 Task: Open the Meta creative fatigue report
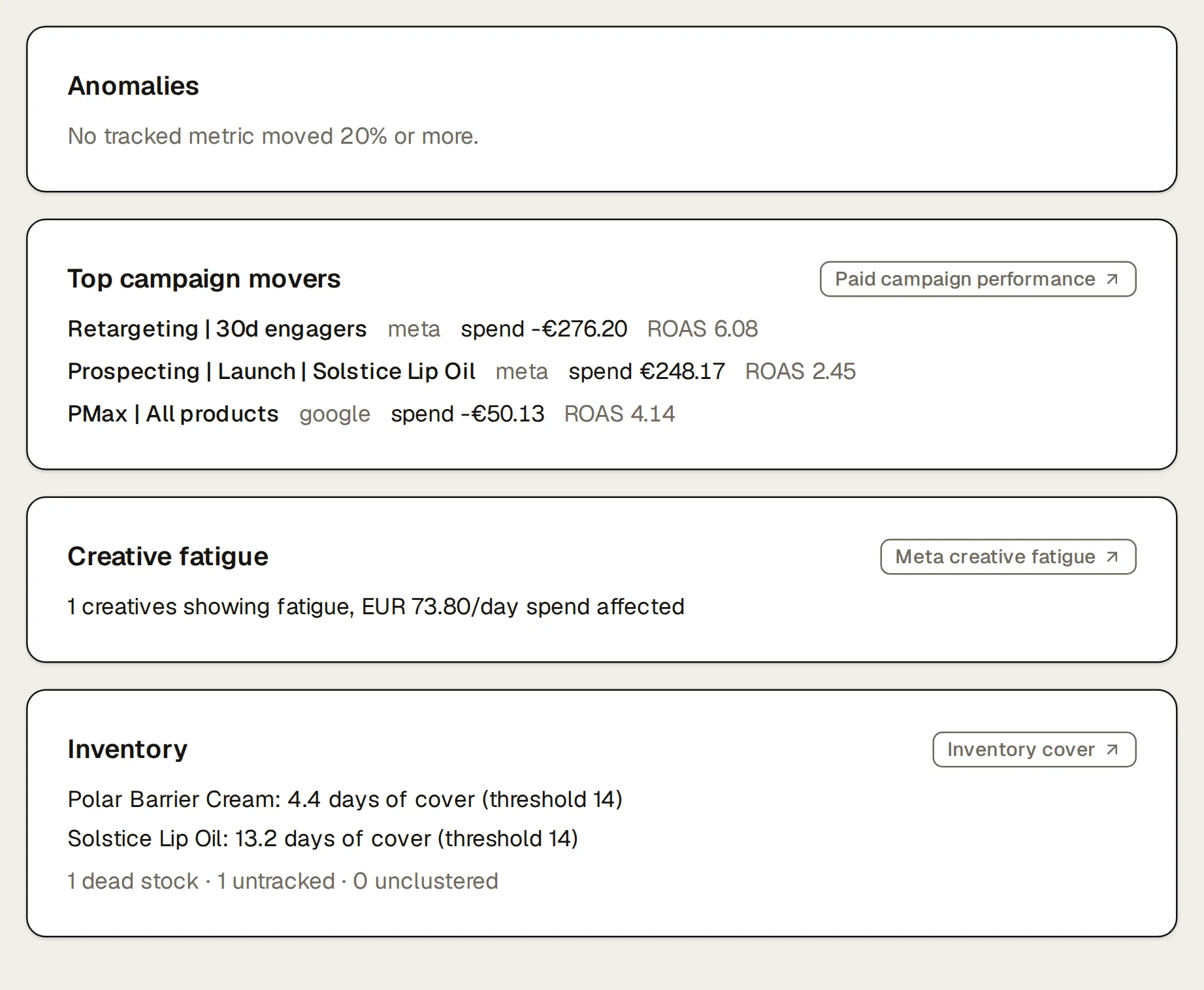[1008, 557]
